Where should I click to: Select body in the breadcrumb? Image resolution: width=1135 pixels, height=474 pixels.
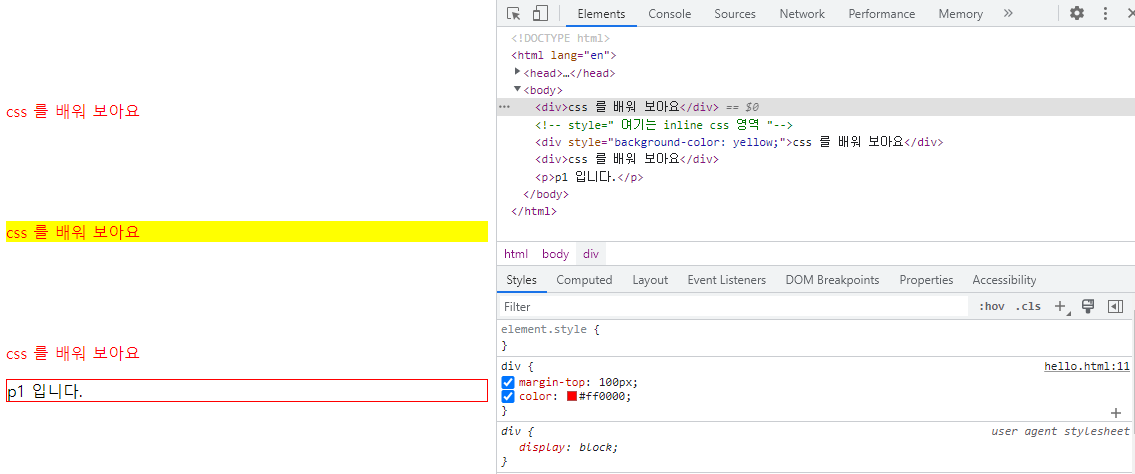coord(555,254)
